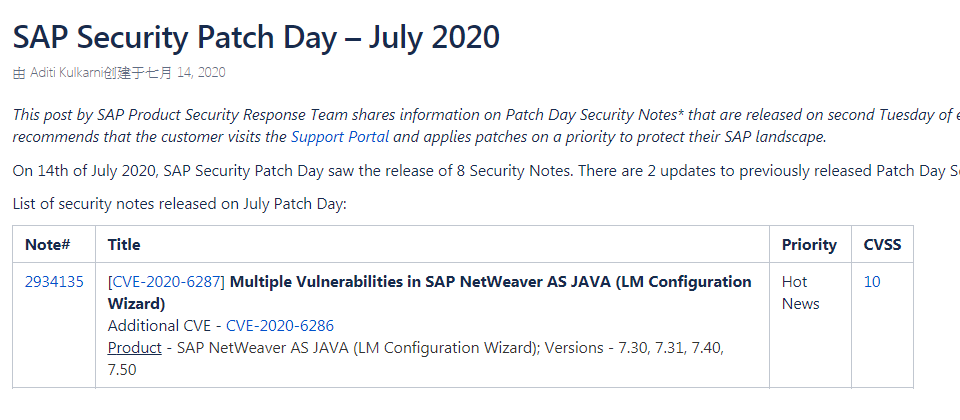Viewport: 960px width, 420px height.
Task: Click the '由' character before author
Action: 19,73
